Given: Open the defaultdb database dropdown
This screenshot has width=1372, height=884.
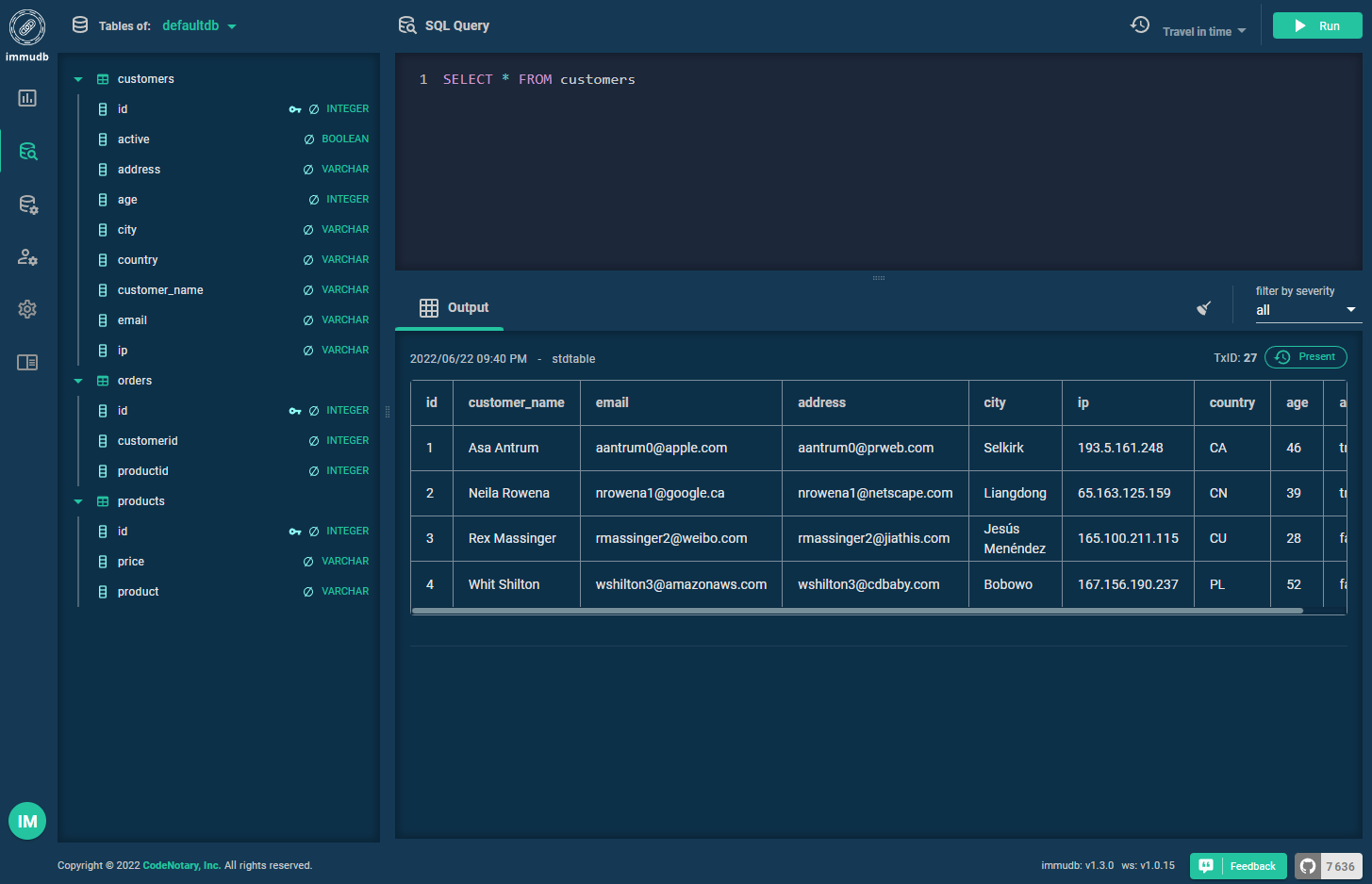Looking at the screenshot, I should click(x=199, y=25).
